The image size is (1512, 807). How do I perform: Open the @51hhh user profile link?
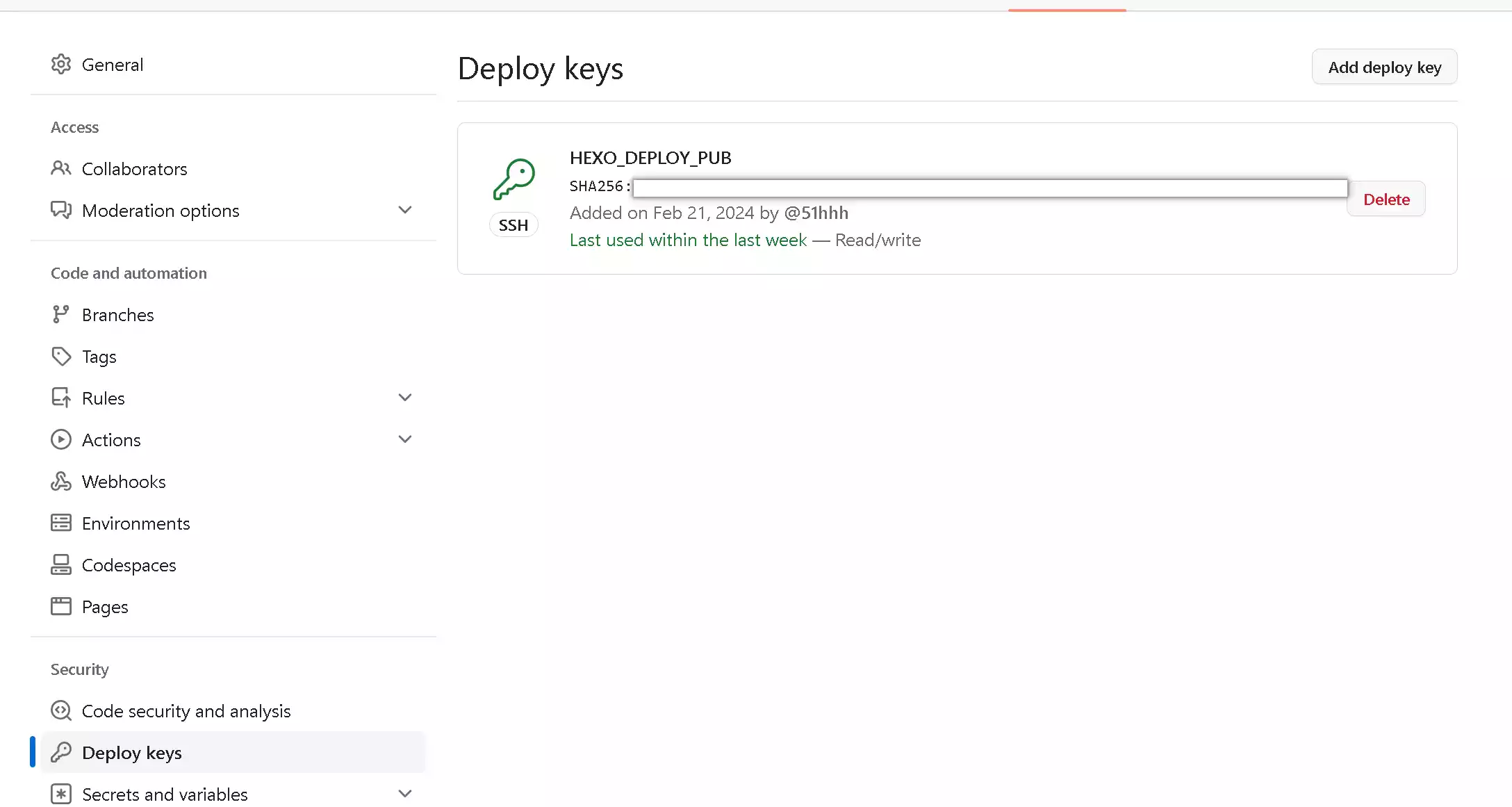point(816,213)
